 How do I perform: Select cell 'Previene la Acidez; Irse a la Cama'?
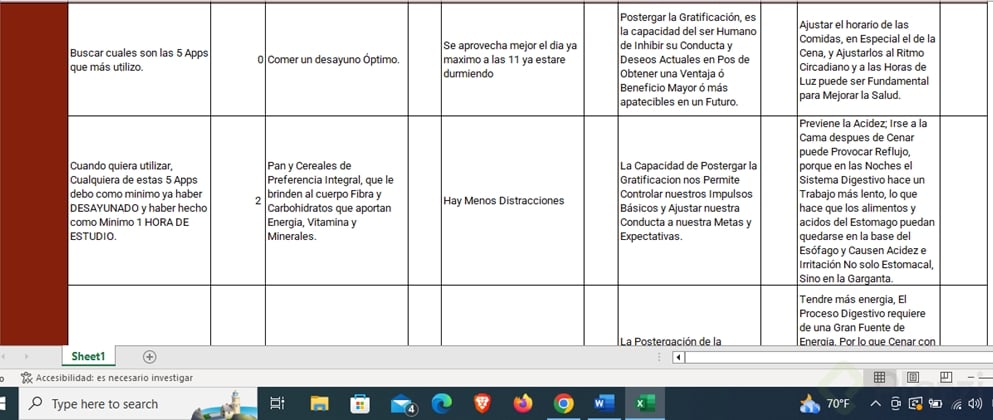[x=869, y=200]
